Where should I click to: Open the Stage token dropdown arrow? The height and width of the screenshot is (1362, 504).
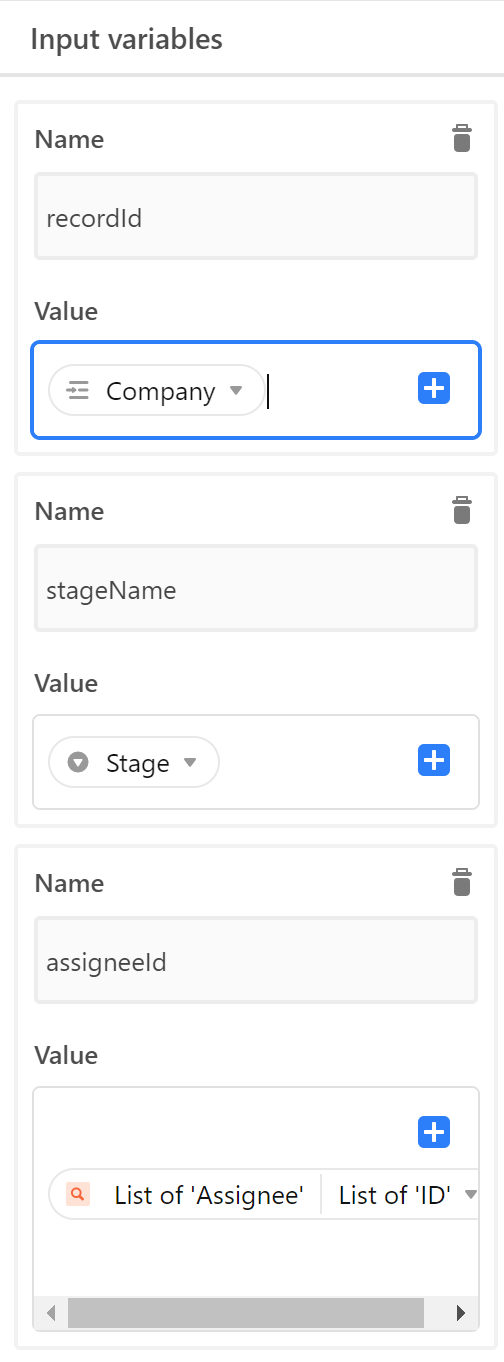click(190, 763)
